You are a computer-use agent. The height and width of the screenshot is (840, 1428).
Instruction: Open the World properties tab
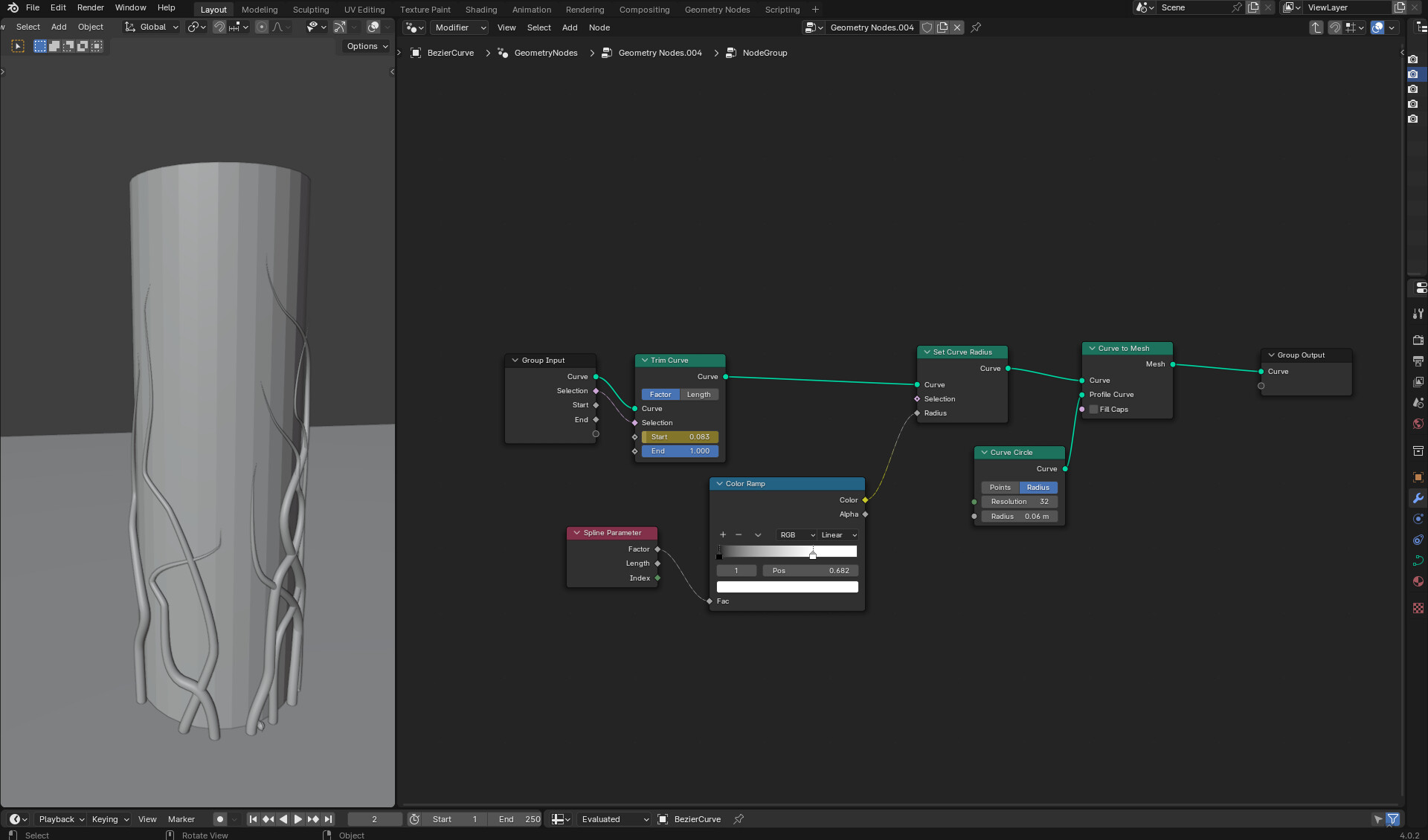tap(1418, 424)
